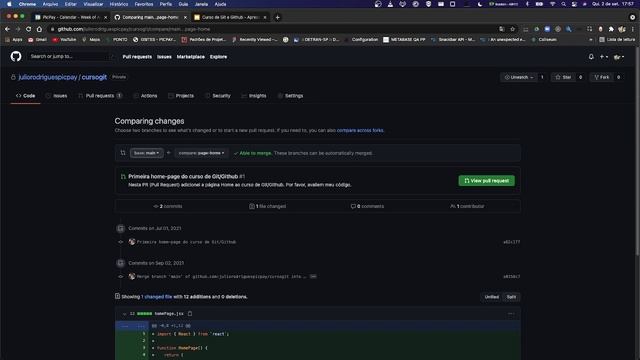Screen dimensions: 640x360
Task: Open the Security tab
Action: coord(218,96)
